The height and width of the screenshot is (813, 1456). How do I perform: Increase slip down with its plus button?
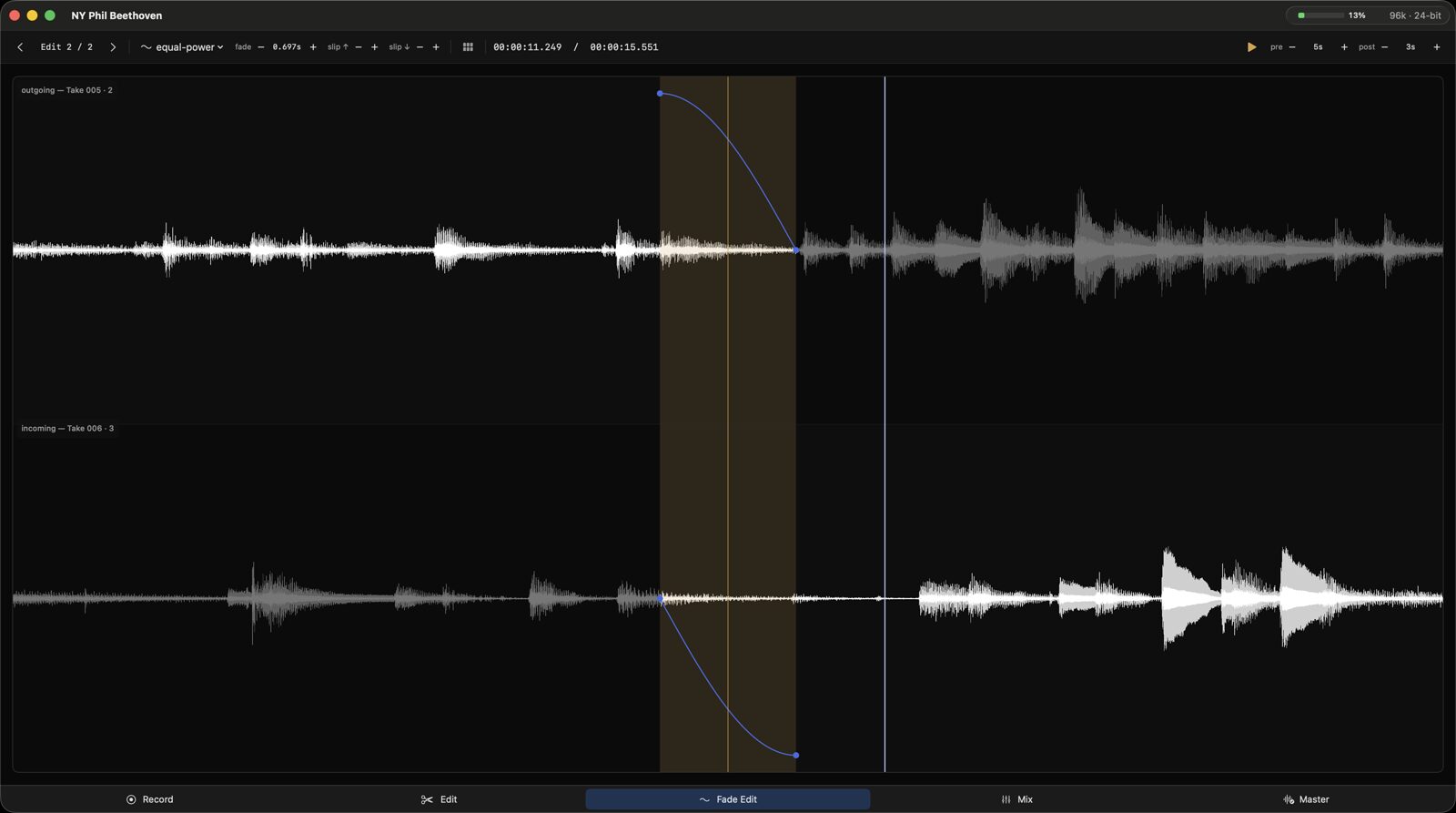coord(436,47)
